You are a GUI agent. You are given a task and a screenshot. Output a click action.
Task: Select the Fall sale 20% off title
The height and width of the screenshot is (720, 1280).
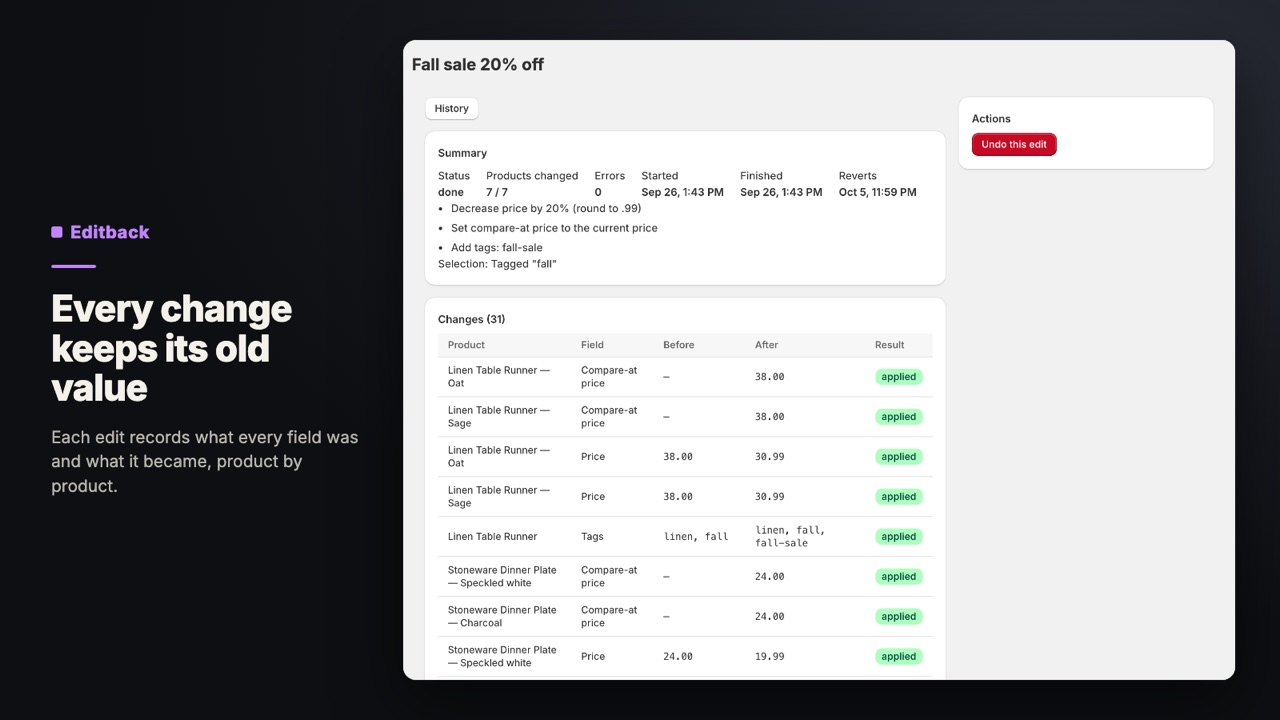click(x=478, y=65)
